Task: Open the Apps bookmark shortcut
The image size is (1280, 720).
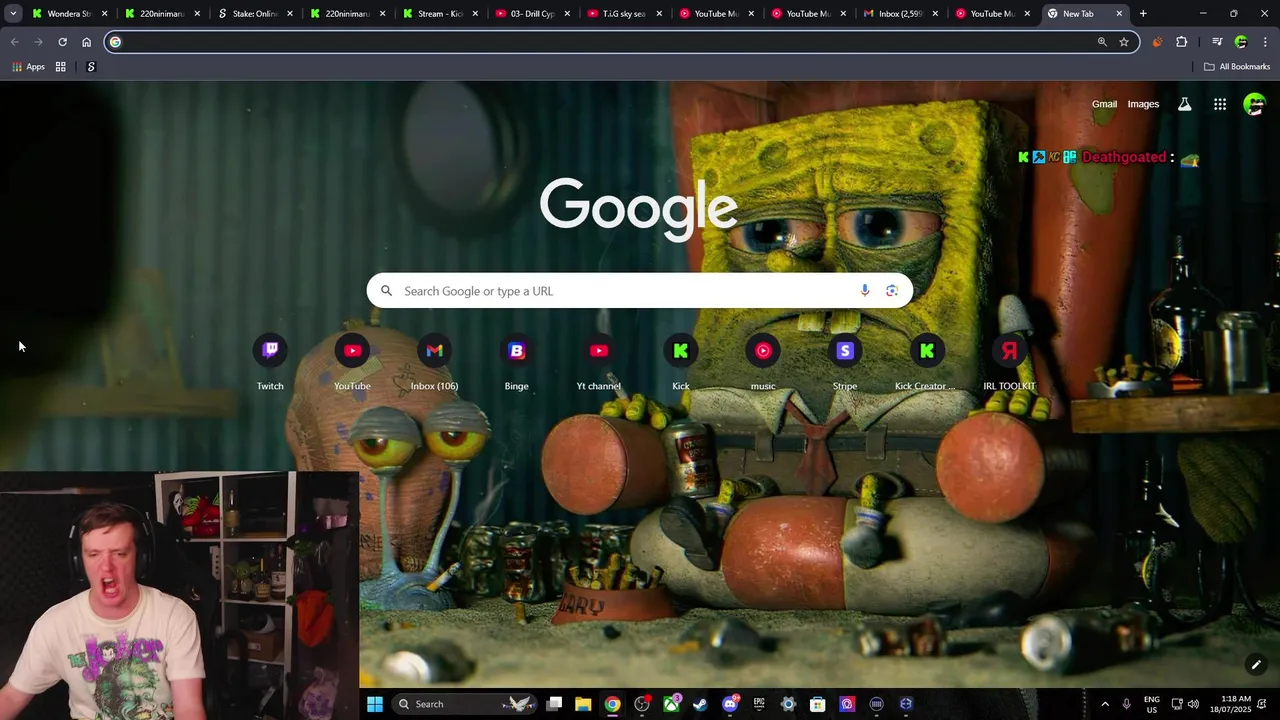Action: 28,67
